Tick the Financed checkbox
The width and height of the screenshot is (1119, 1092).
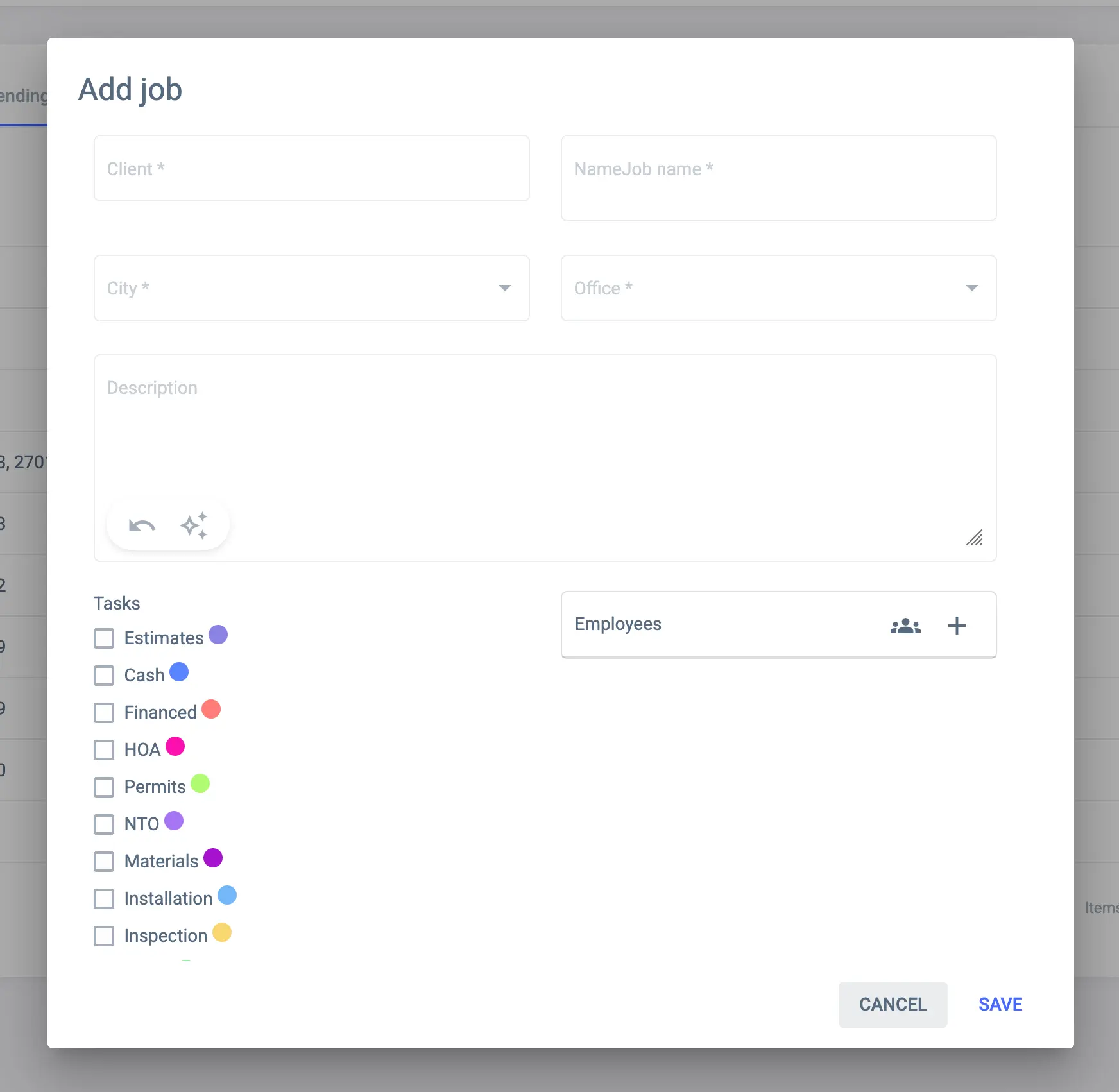[x=104, y=713]
